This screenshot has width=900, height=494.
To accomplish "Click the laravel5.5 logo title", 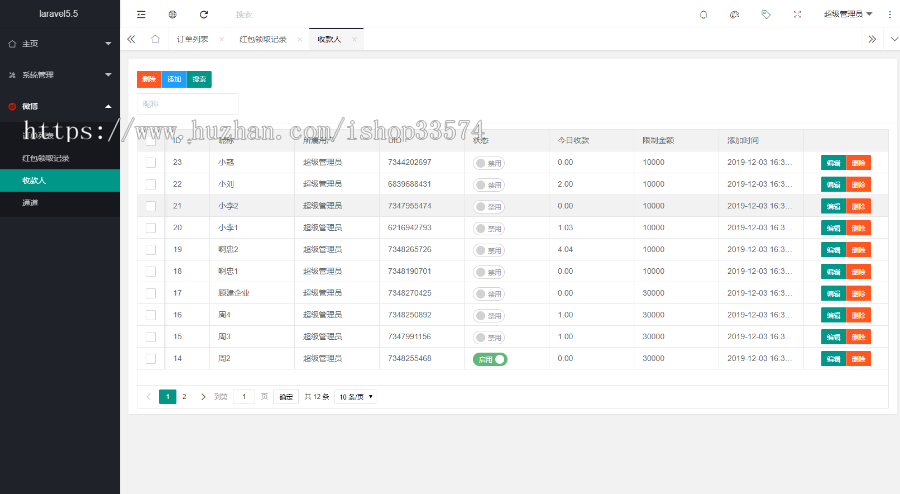I will pyautogui.click(x=59, y=14).
